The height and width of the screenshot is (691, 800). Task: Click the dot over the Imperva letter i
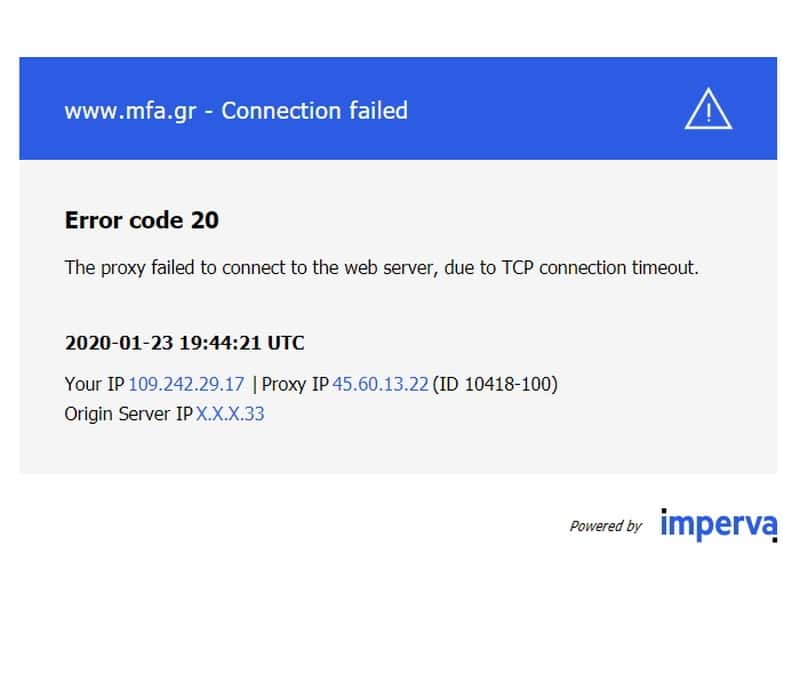664,511
